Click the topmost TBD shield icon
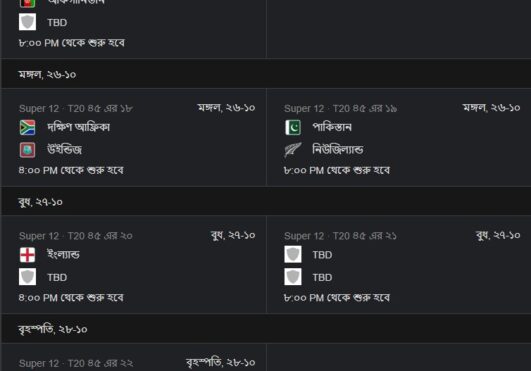531x371 pixels. (x=27, y=22)
